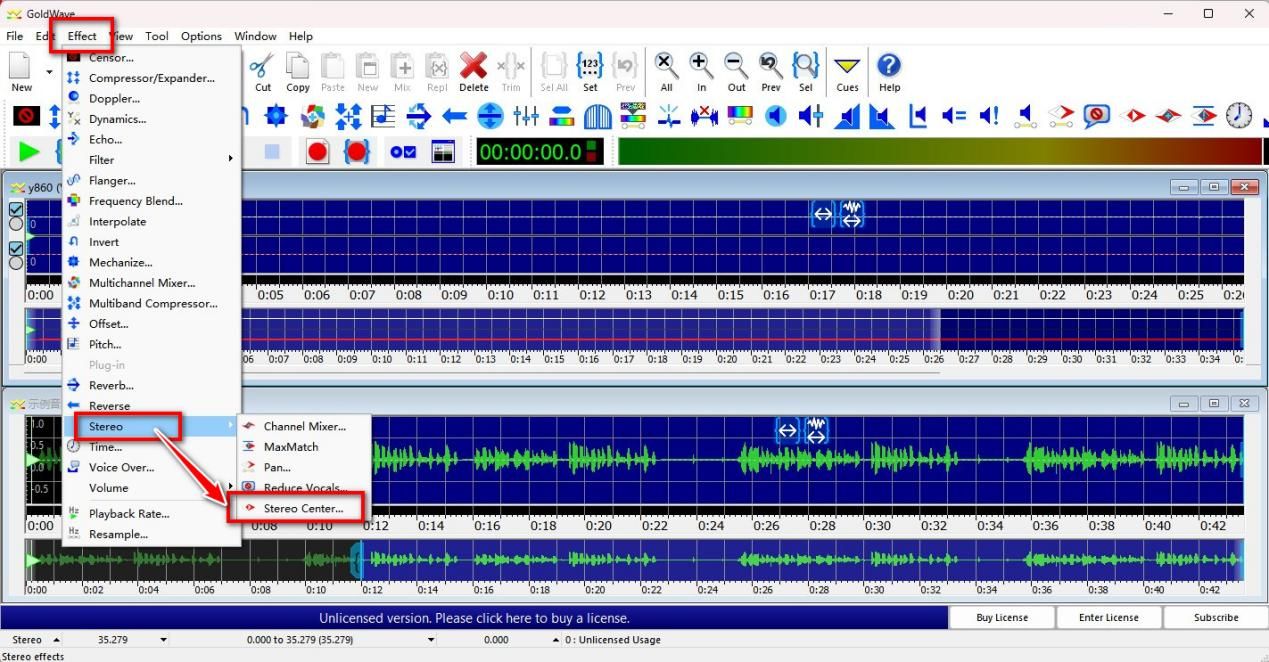Open the Tool menu
This screenshot has width=1269, height=662.
[157, 36]
